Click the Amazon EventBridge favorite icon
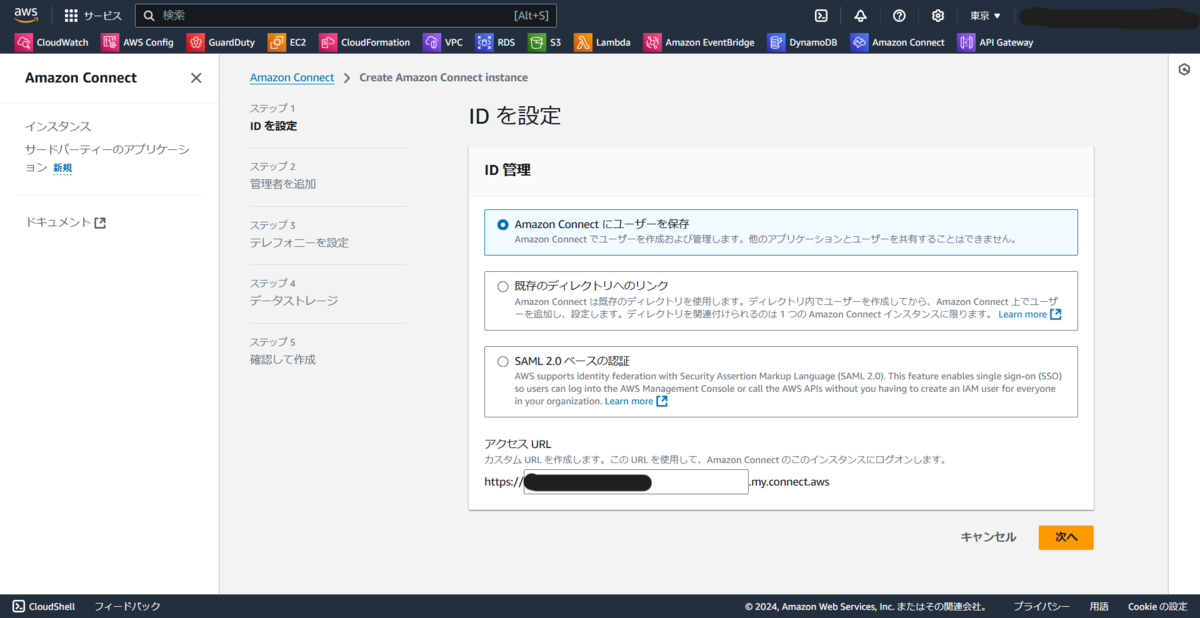The height and width of the screenshot is (618, 1200). coord(652,42)
